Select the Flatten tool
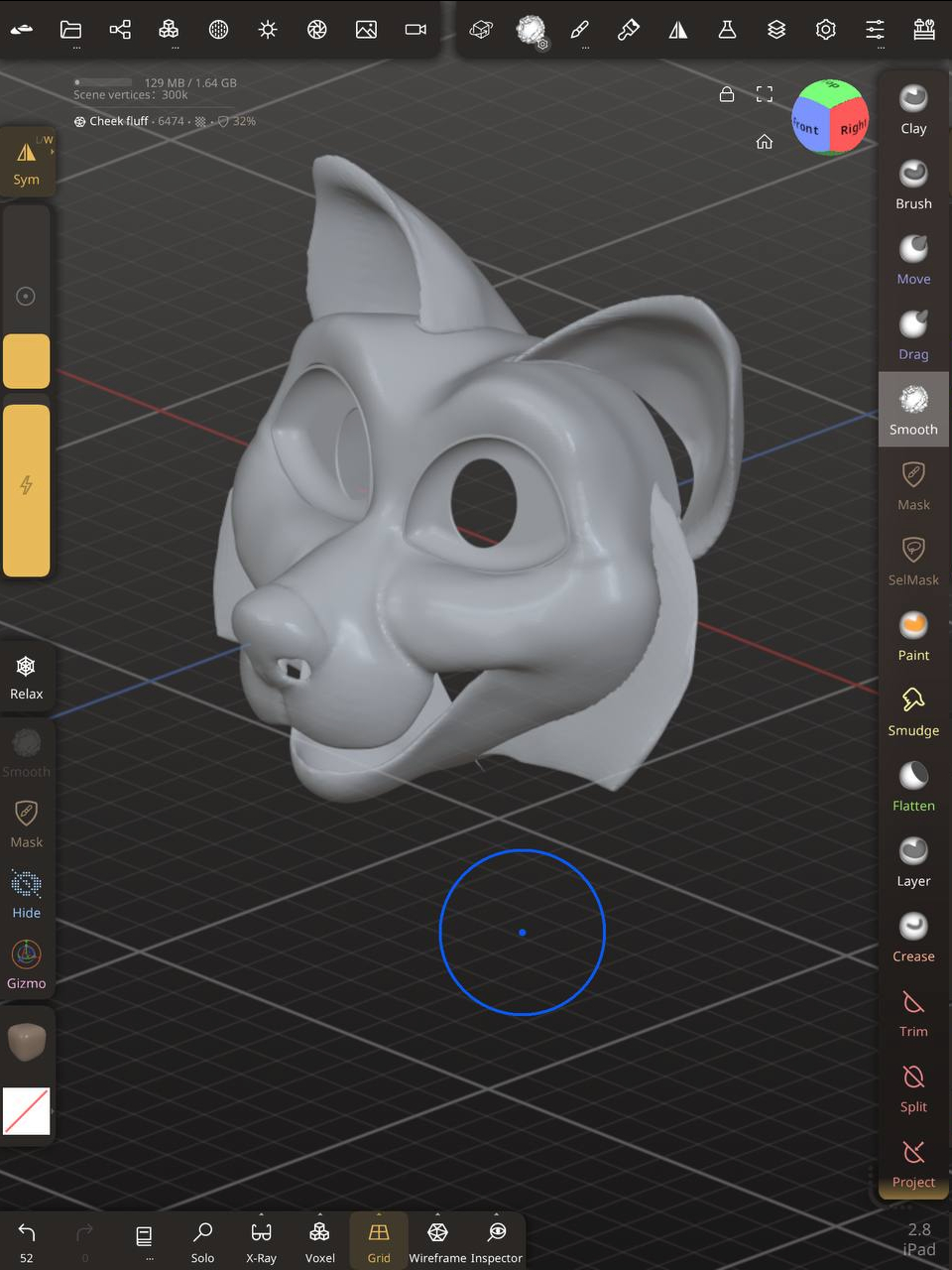 [912, 787]
